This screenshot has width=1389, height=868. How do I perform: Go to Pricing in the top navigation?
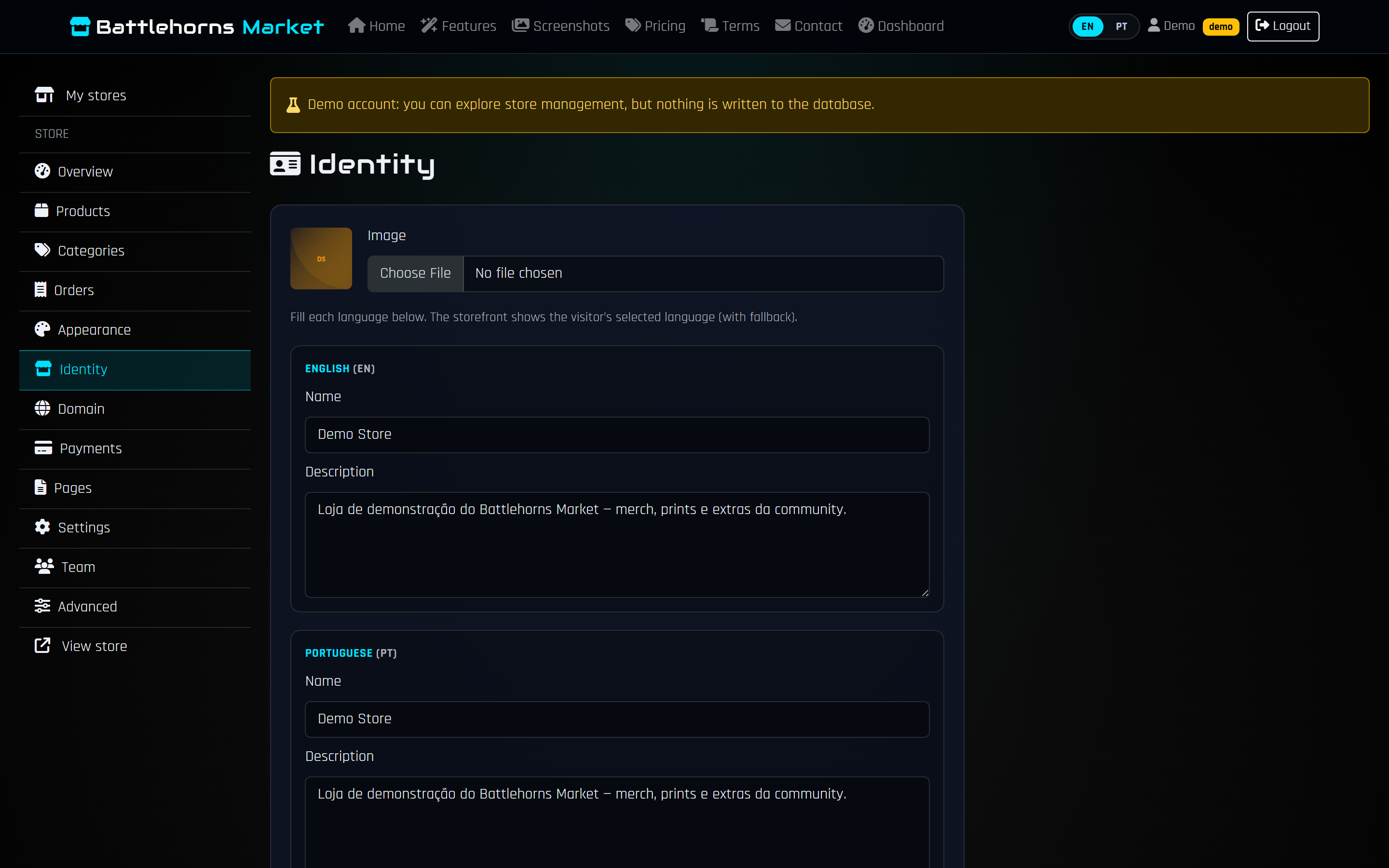pos(655,26)
